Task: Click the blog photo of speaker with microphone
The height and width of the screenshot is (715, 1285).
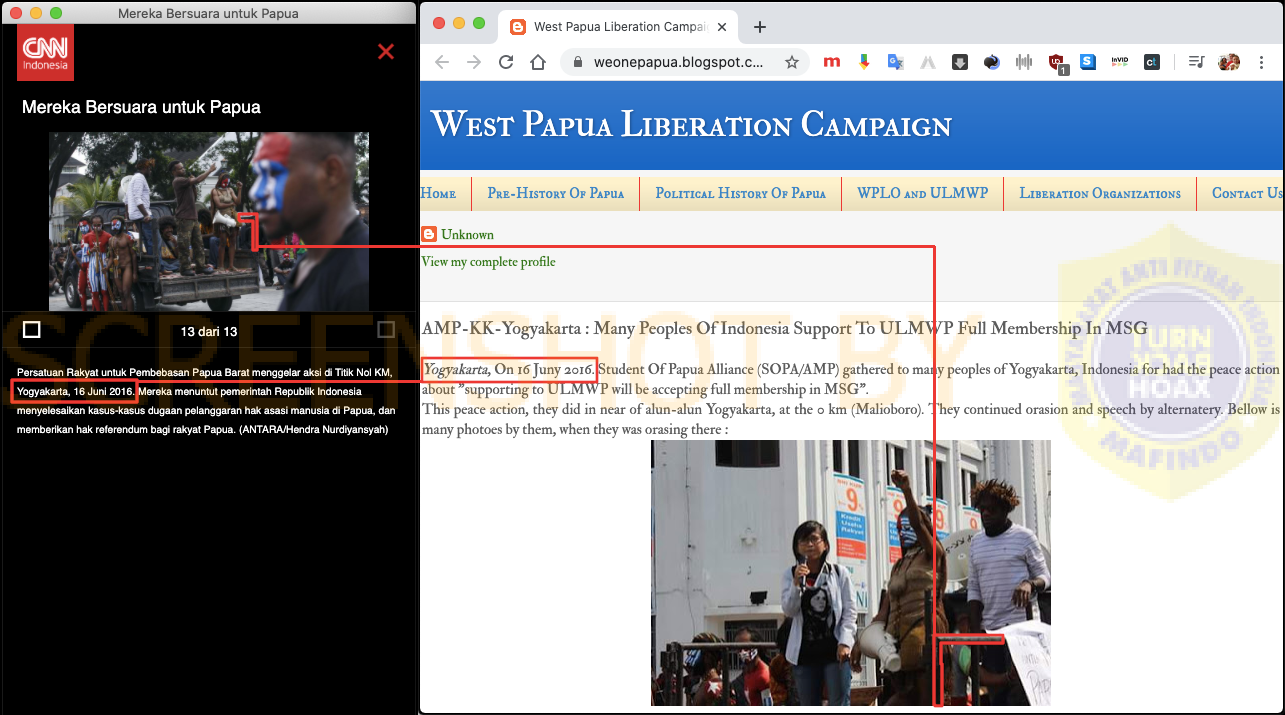Action: pos(851,573)
